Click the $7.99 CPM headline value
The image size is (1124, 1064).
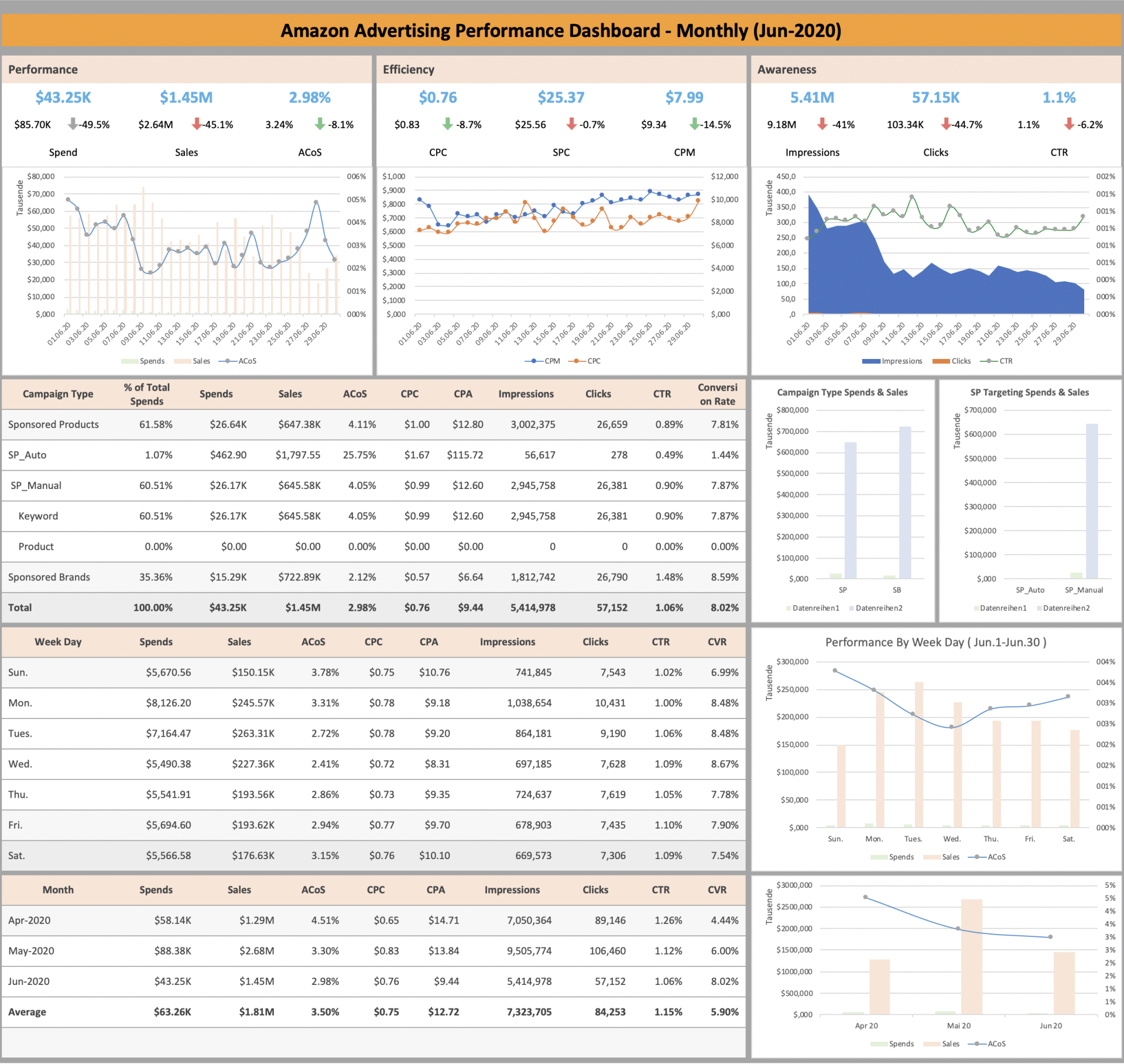(x=684, y=98)
